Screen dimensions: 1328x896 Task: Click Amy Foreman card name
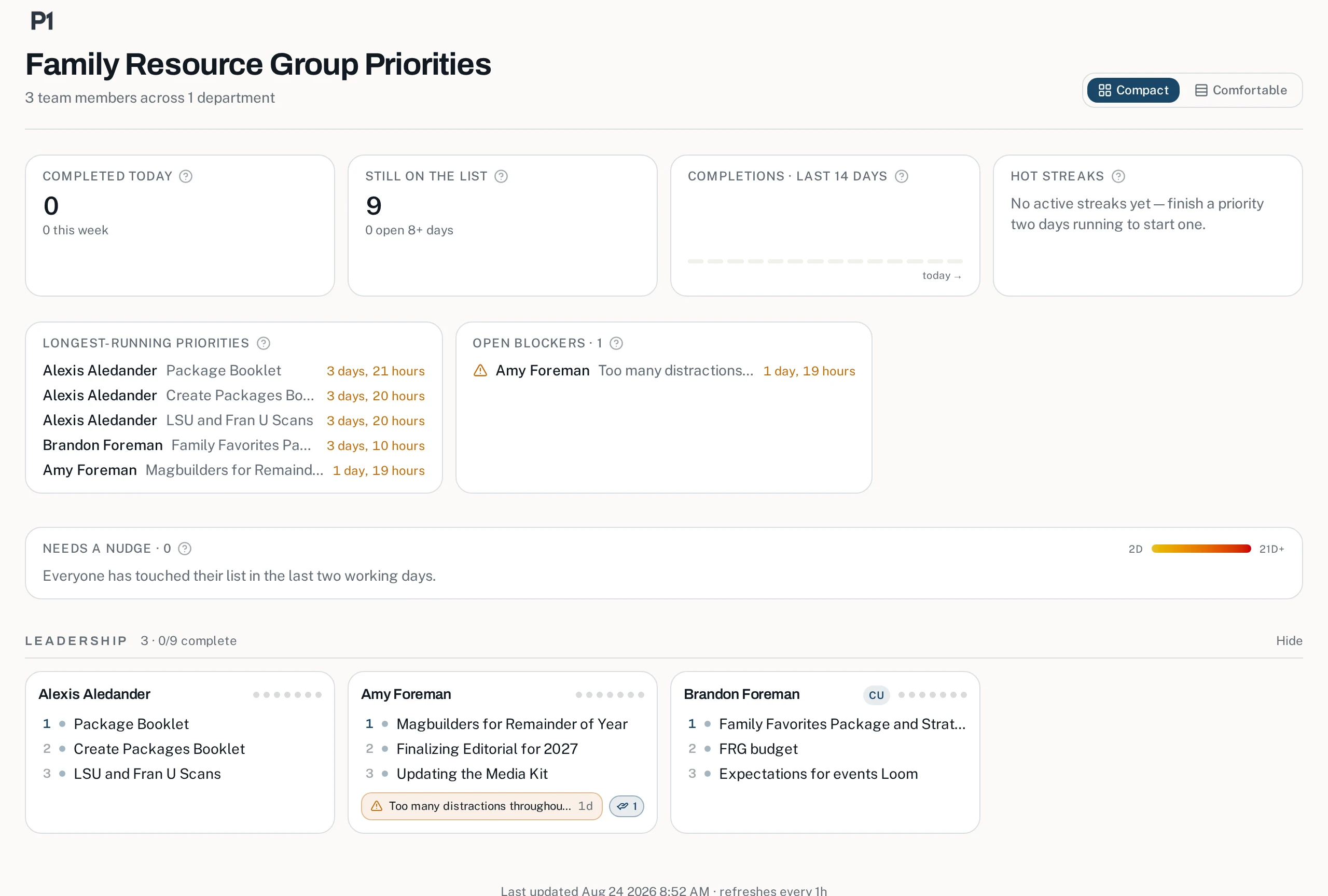coord(406,694)
